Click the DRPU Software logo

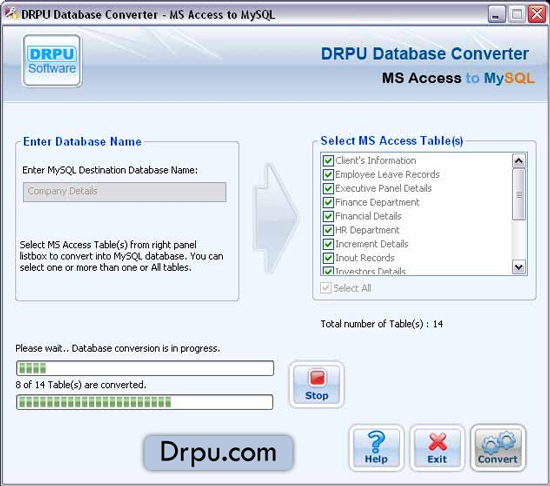point(52,61)
